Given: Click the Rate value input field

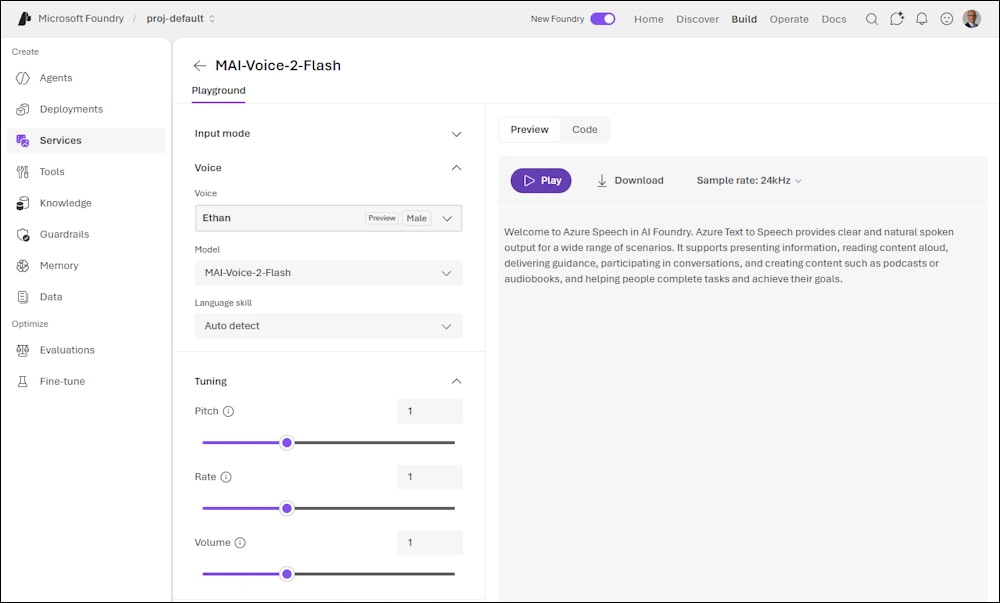Looking at the screenshot, I should [430, 477].
